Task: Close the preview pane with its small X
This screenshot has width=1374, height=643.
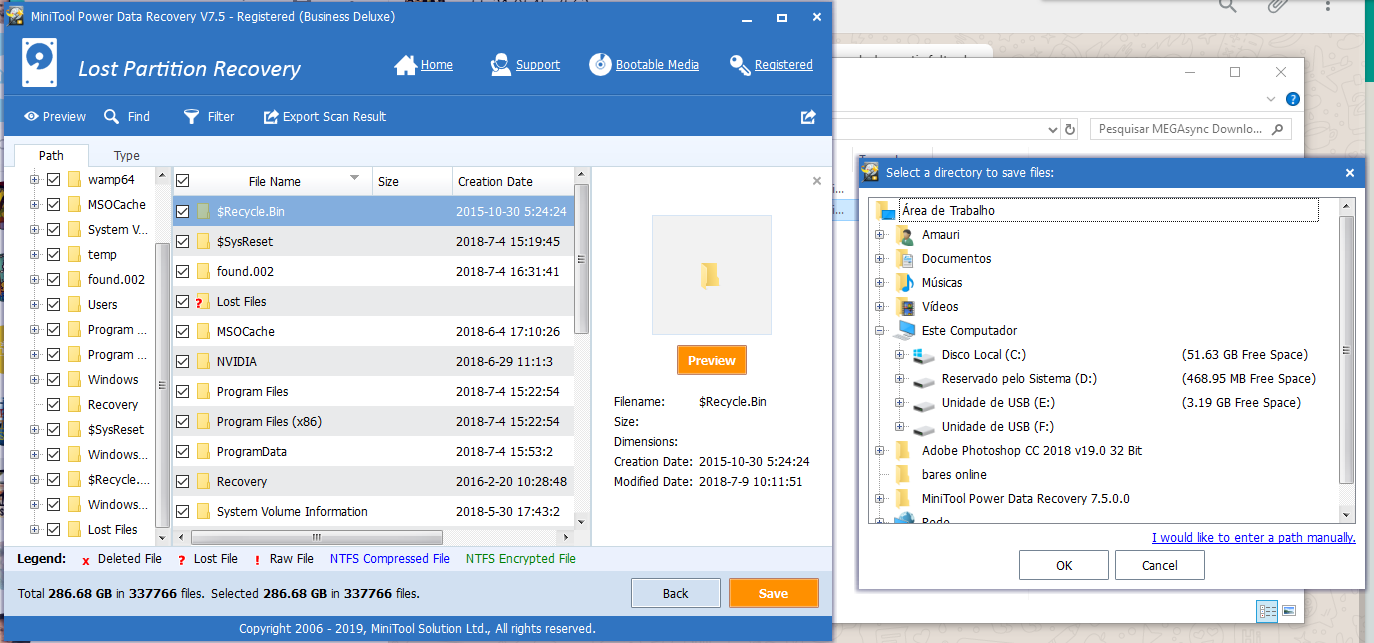Action: pos(817,181)
